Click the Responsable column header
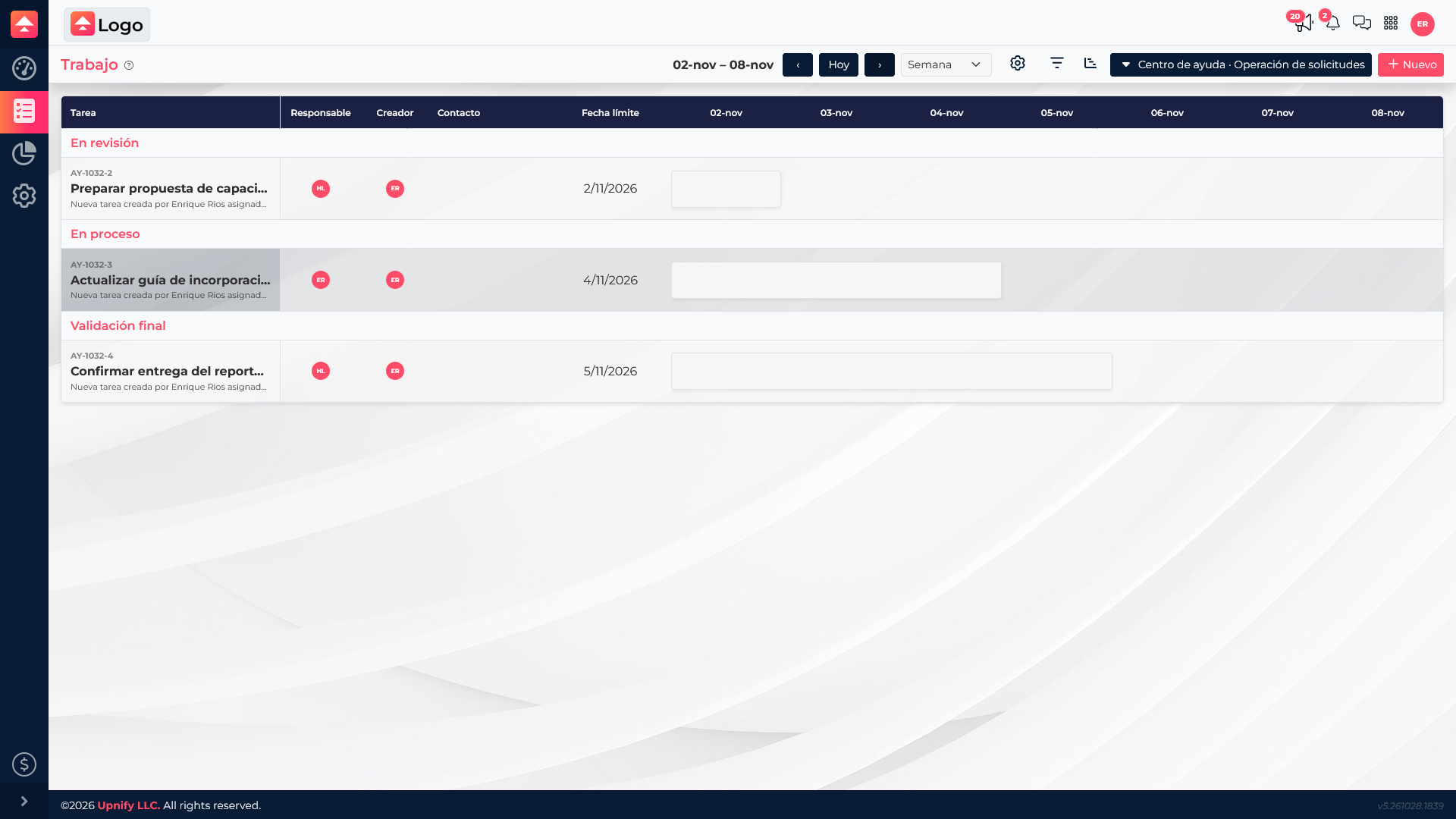This screenshot has width=1456, height=819. point(321,113)
